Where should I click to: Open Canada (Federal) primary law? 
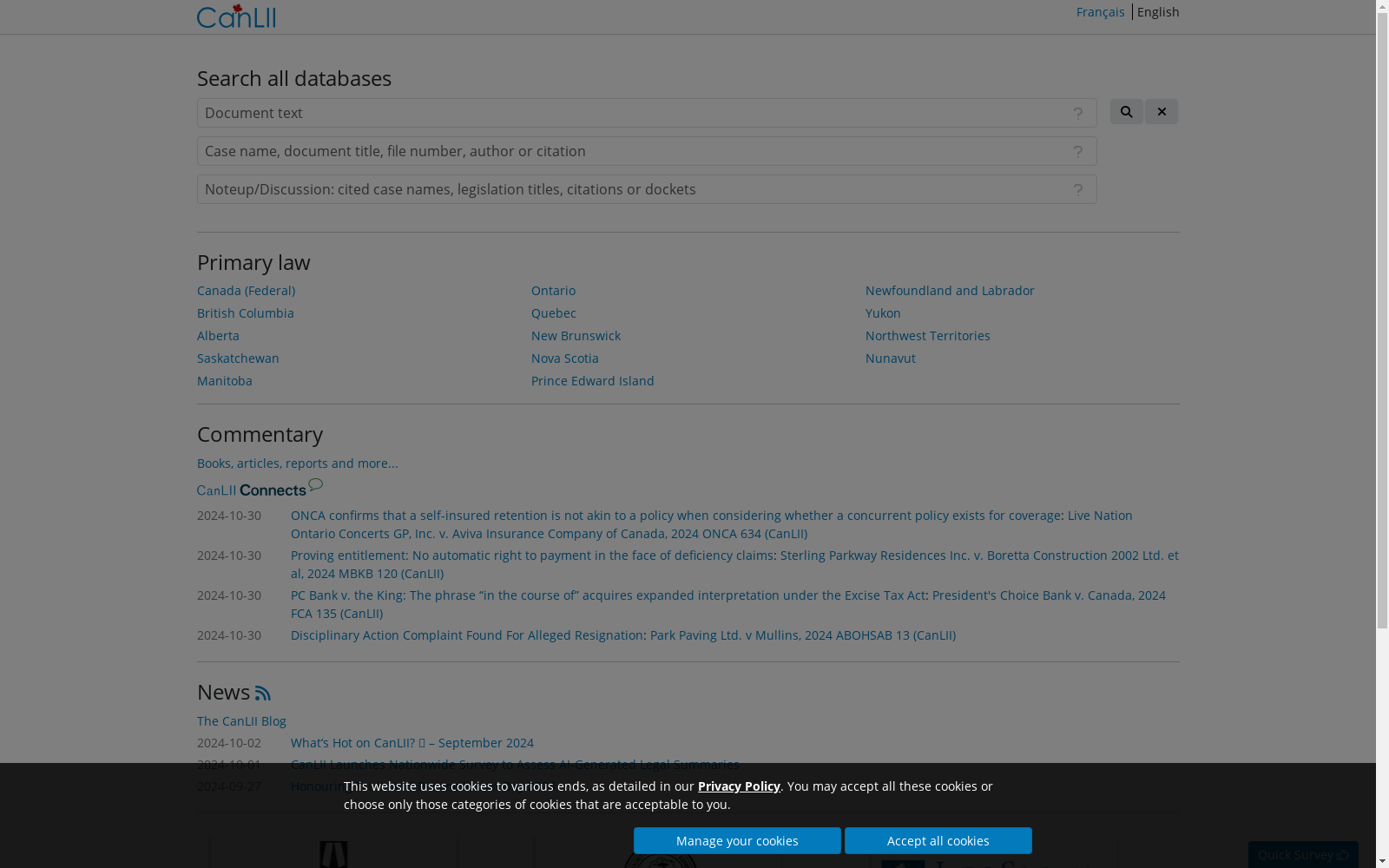point(246,291)
